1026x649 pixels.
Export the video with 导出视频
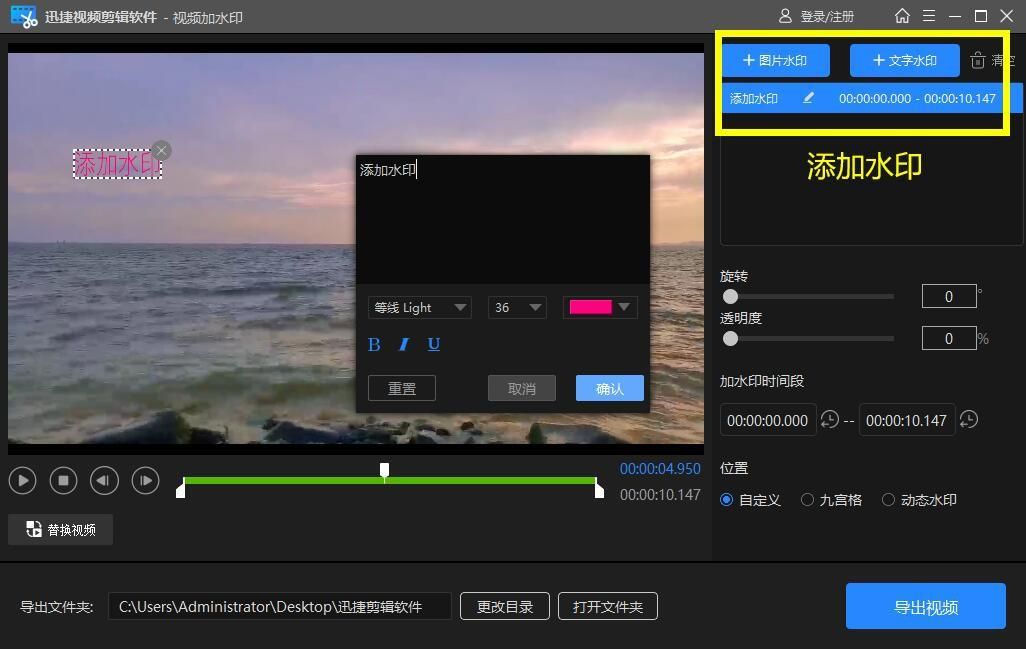(924, 606)
